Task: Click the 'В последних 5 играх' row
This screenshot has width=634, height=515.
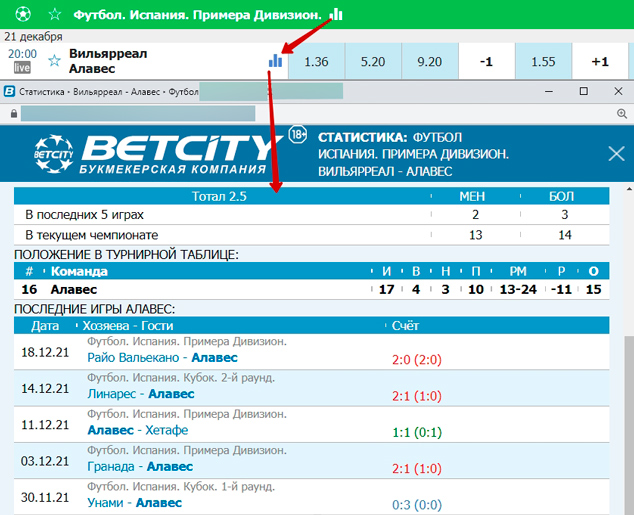Action: coord(311,215)
